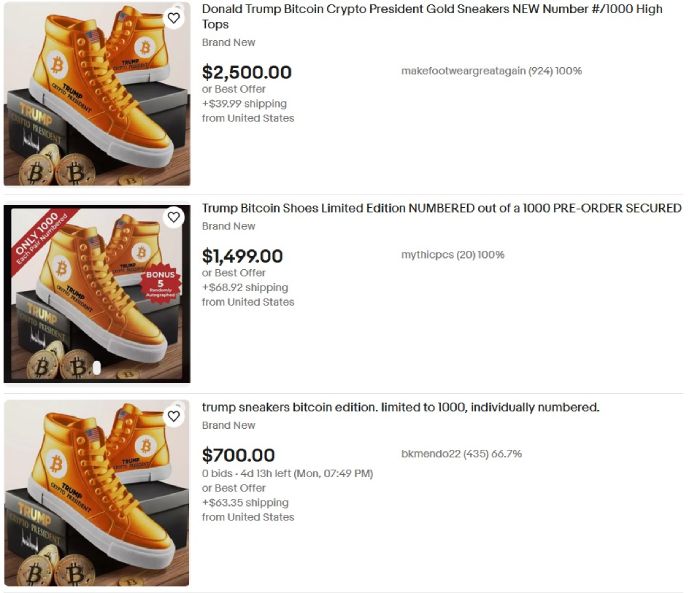Open "trump sneakers bitcoin edition" listing title

400,407
